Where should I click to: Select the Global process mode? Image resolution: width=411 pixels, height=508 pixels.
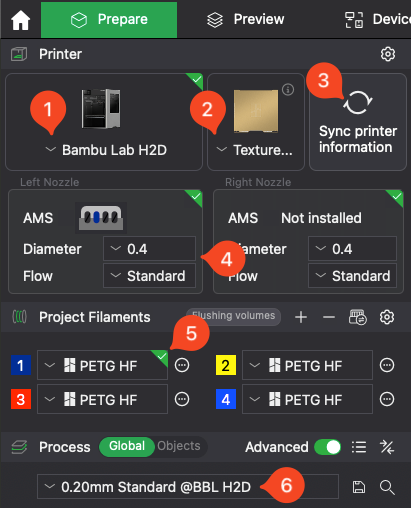pos(127,446)
